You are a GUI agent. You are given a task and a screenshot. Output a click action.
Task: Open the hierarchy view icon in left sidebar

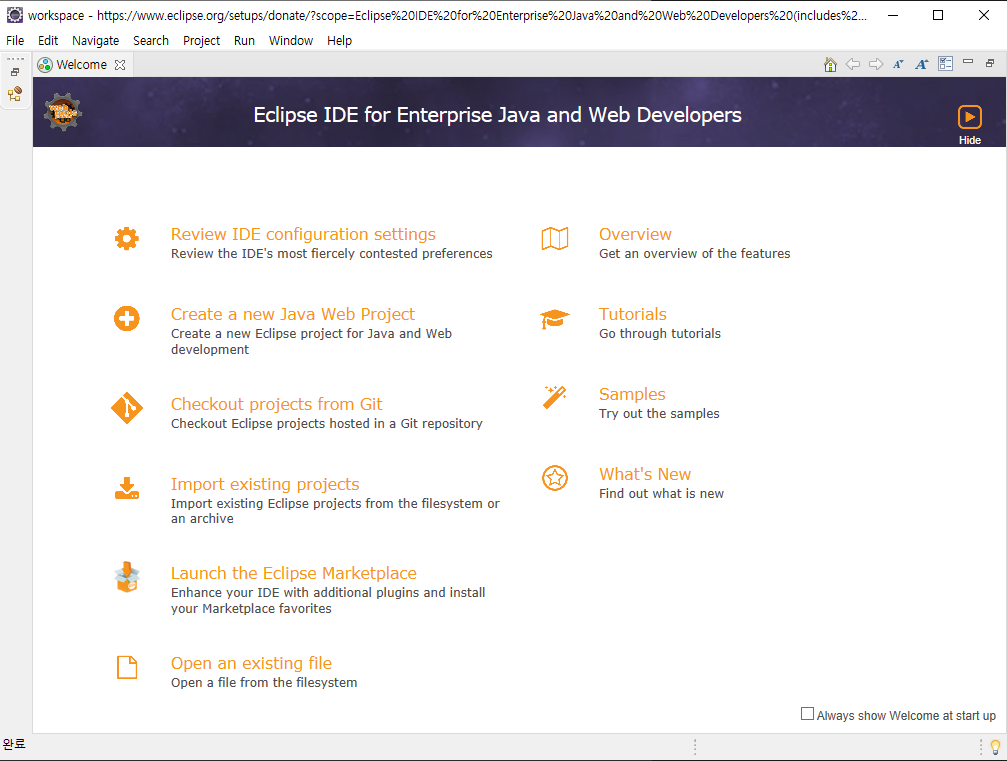click(15, 94)
